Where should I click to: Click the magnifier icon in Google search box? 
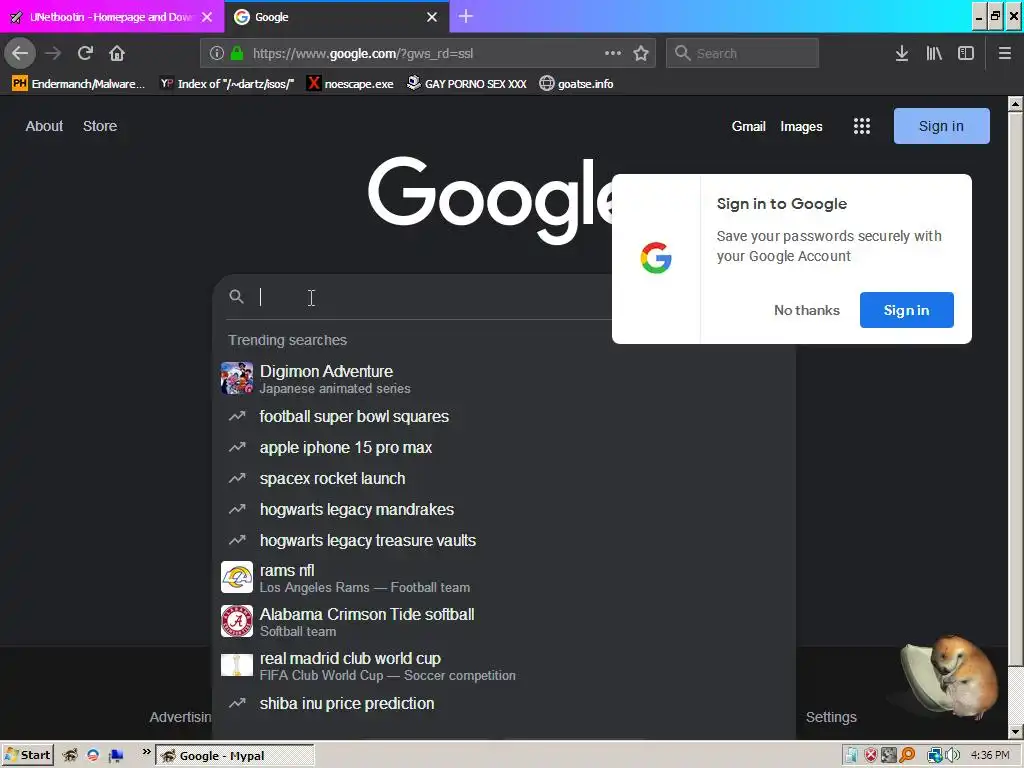point(236,297)
